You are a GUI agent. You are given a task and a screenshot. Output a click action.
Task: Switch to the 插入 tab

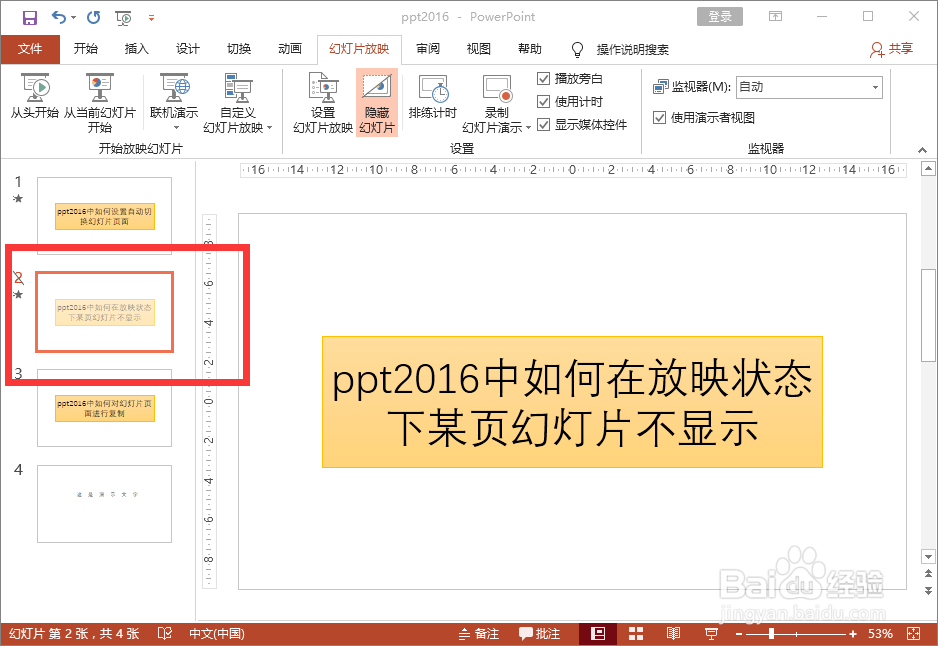(136, 49)
